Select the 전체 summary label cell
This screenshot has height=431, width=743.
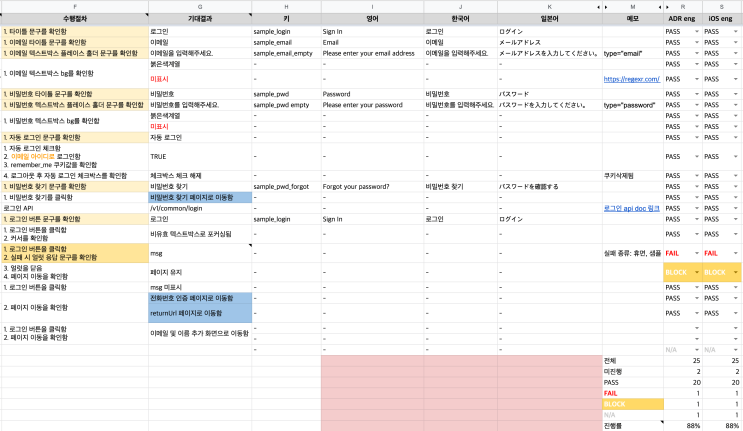click(x=633, y=361)
